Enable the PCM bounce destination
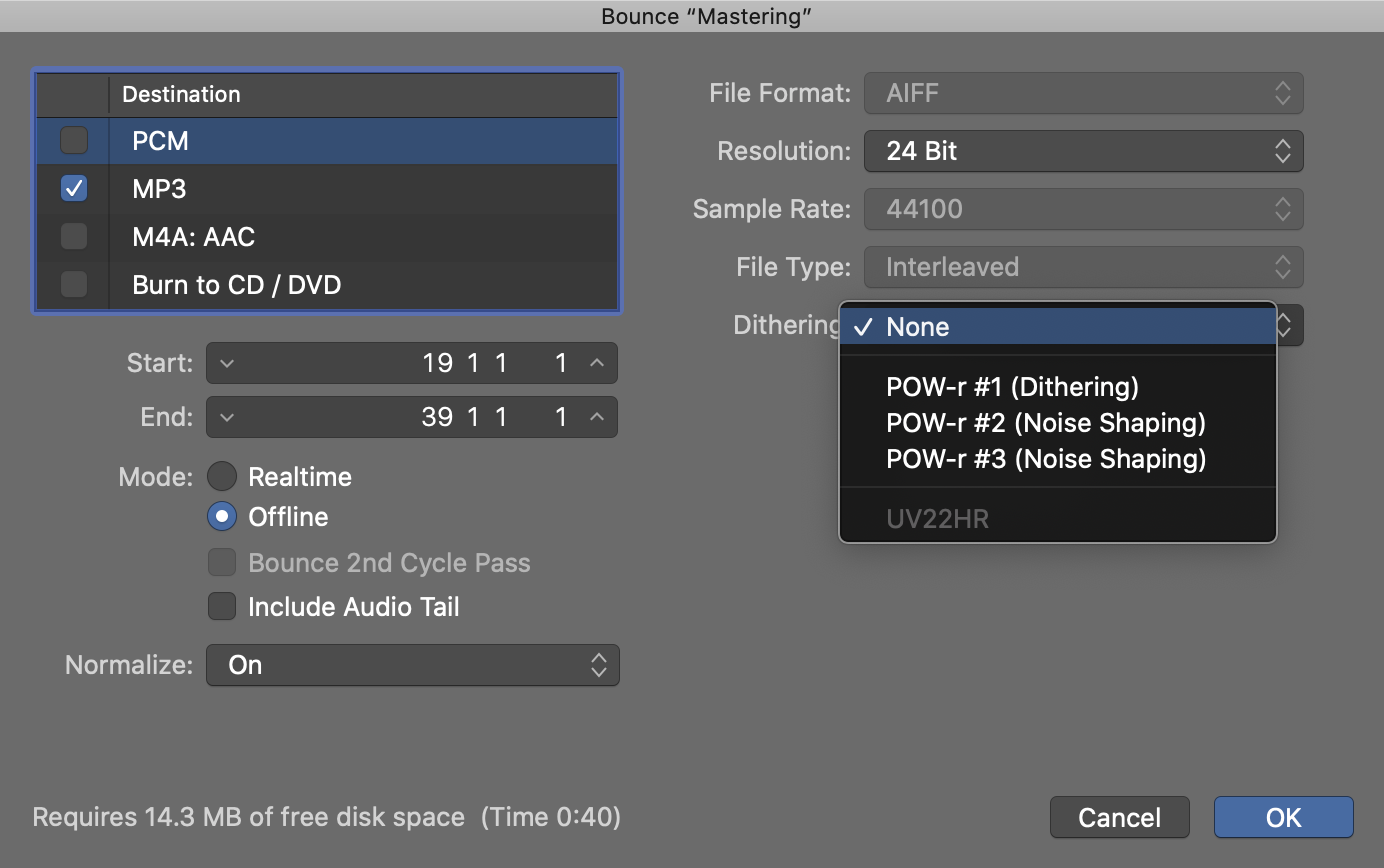Image resolution: width=1384 pixels, height=868 pixels. pos(74,140)
